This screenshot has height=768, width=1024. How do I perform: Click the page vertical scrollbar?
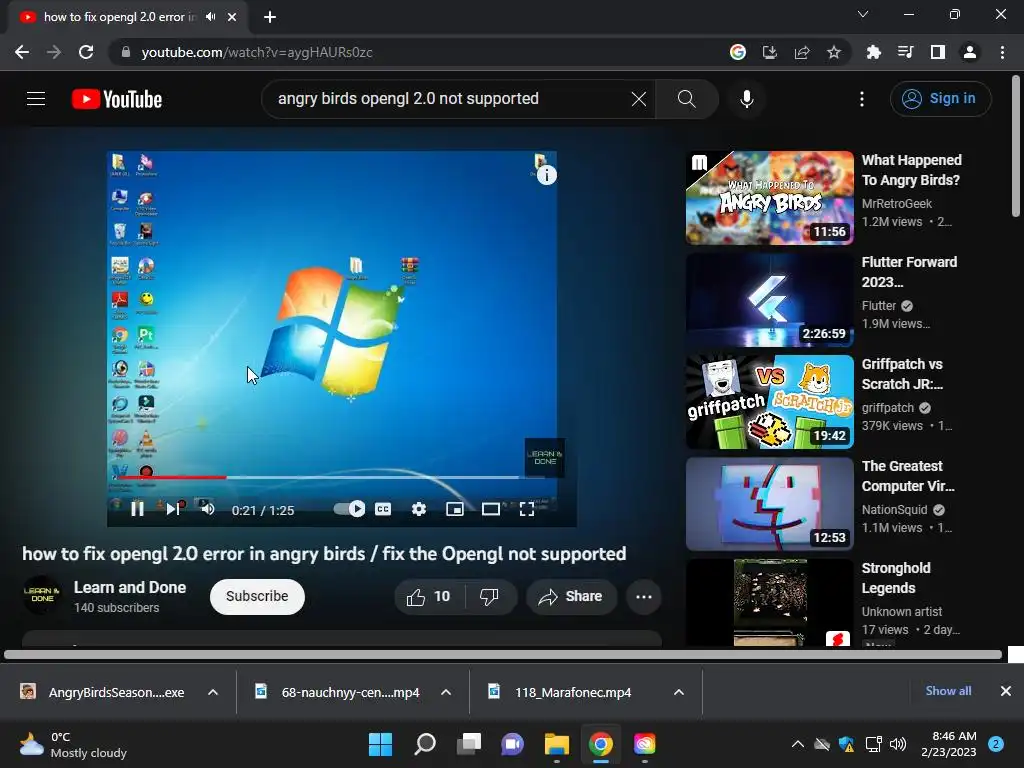pos(1016,146)
